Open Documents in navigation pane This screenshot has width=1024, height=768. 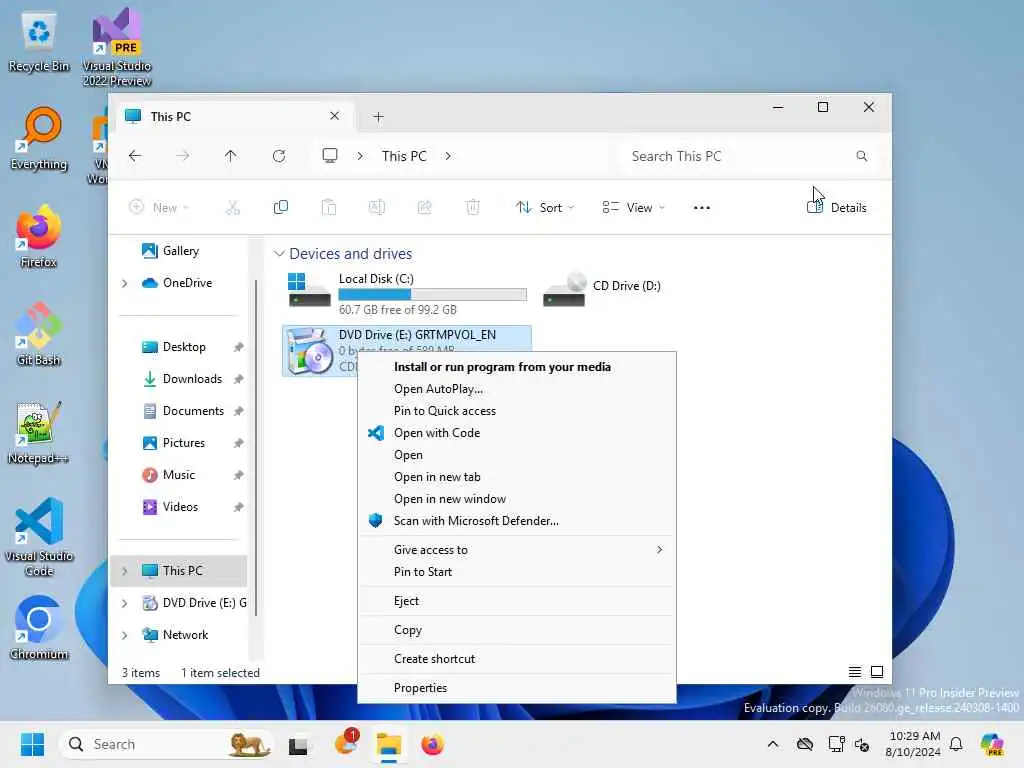coord(193,411)
